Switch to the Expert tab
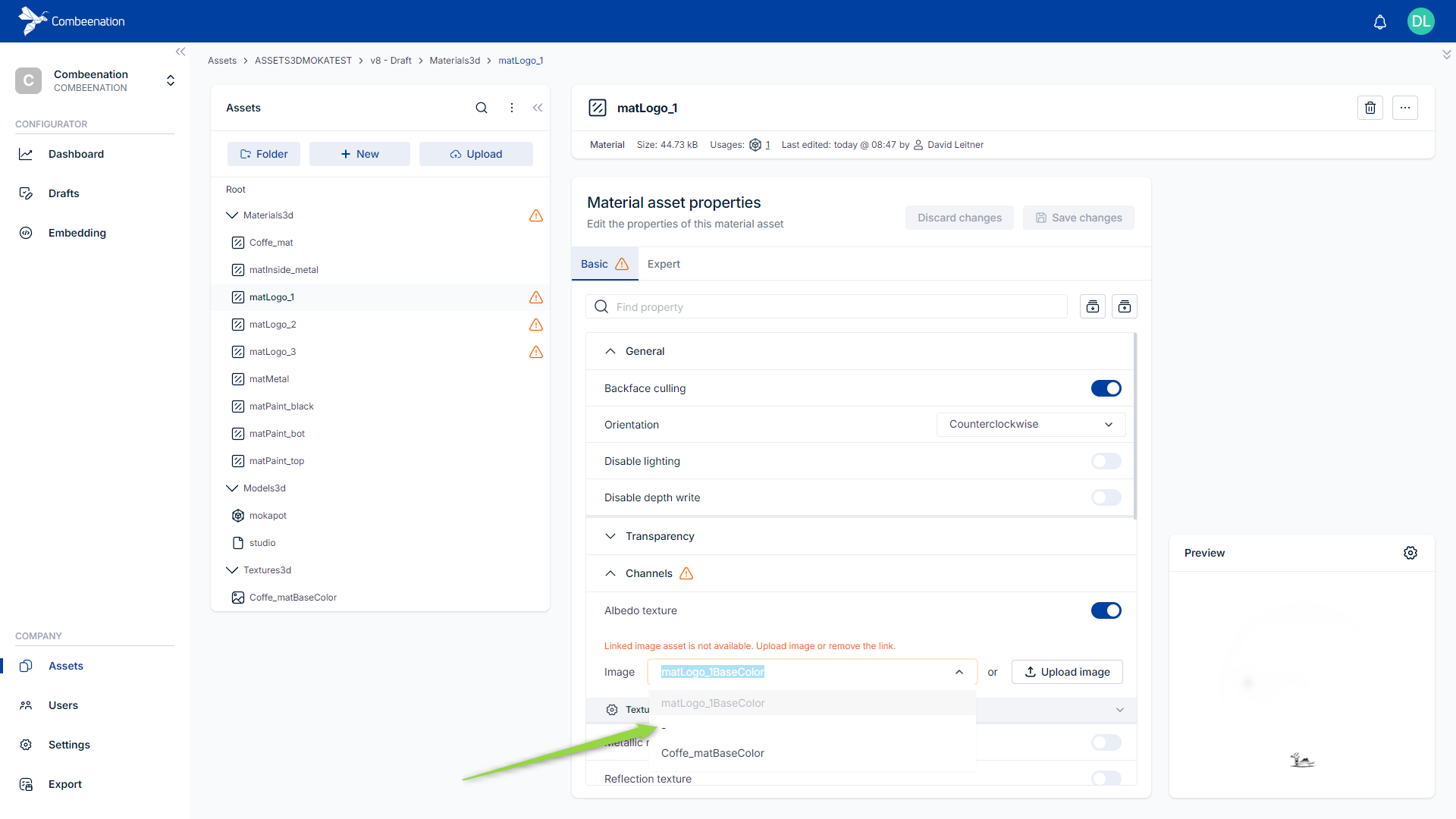Viewport: 1456px width, 819px height. pos(664,264)
